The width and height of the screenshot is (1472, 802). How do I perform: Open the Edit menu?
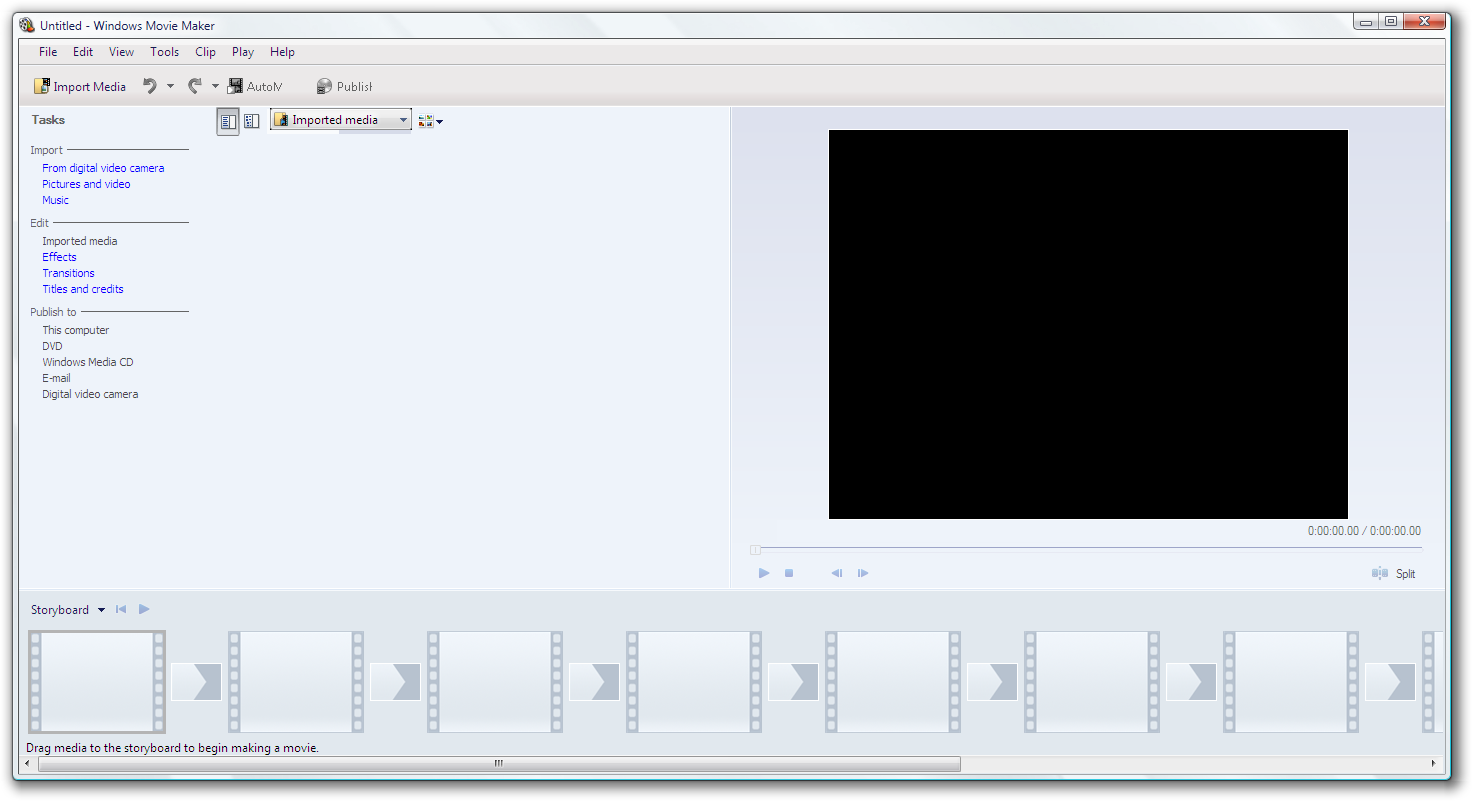click(x=83, y=52)
